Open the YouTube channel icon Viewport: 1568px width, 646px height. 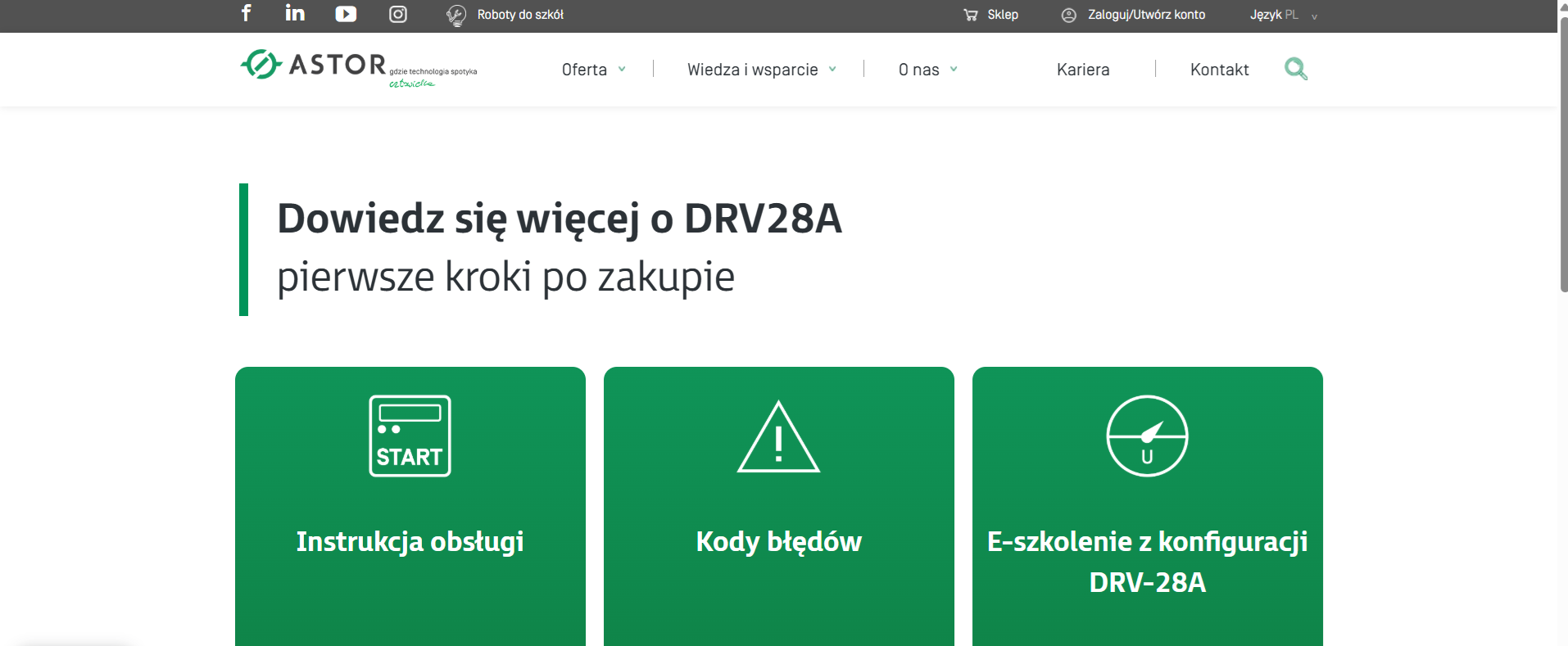pos(346,14)
